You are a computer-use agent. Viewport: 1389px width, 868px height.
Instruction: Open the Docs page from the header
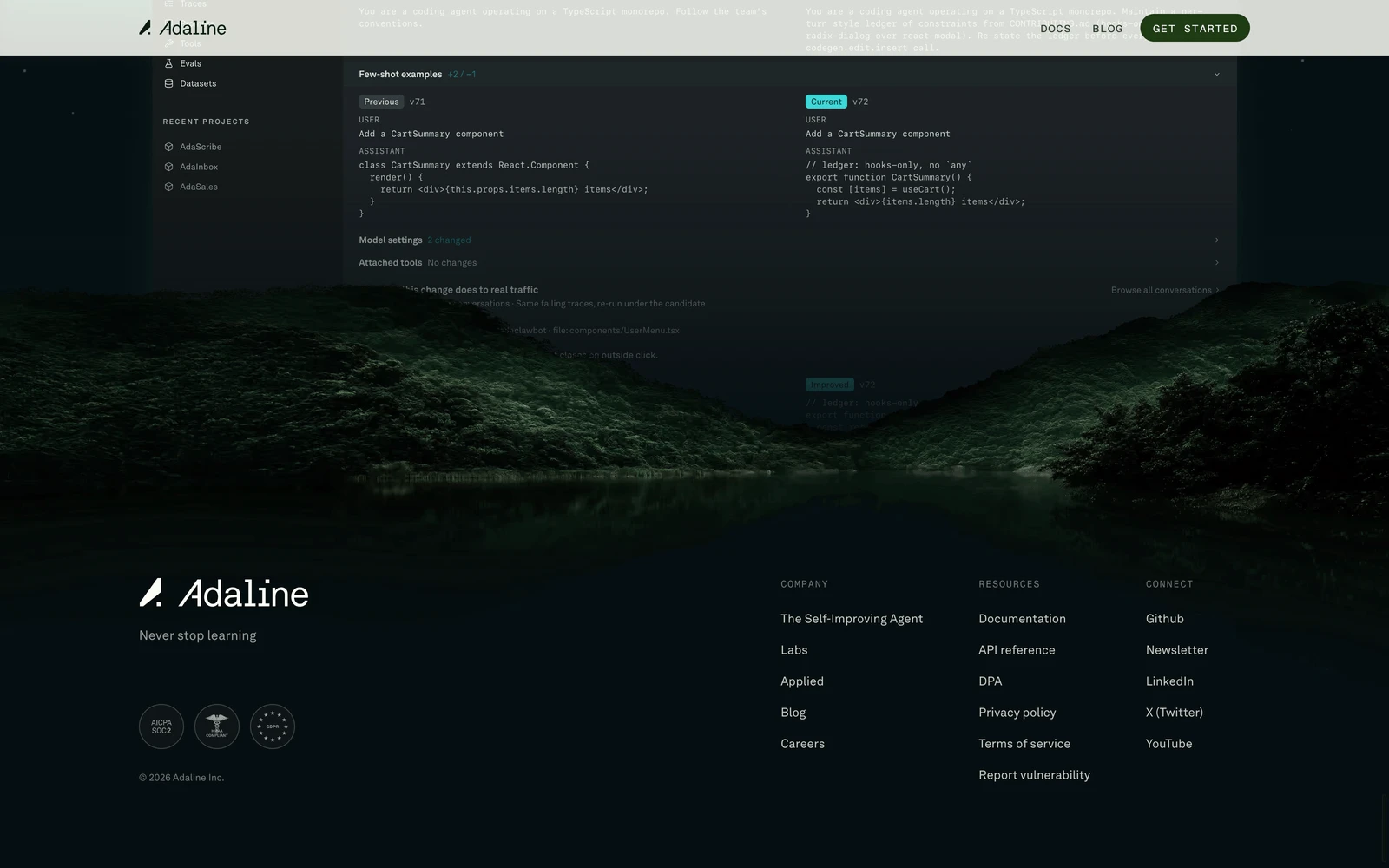[x=1056, y=29]
